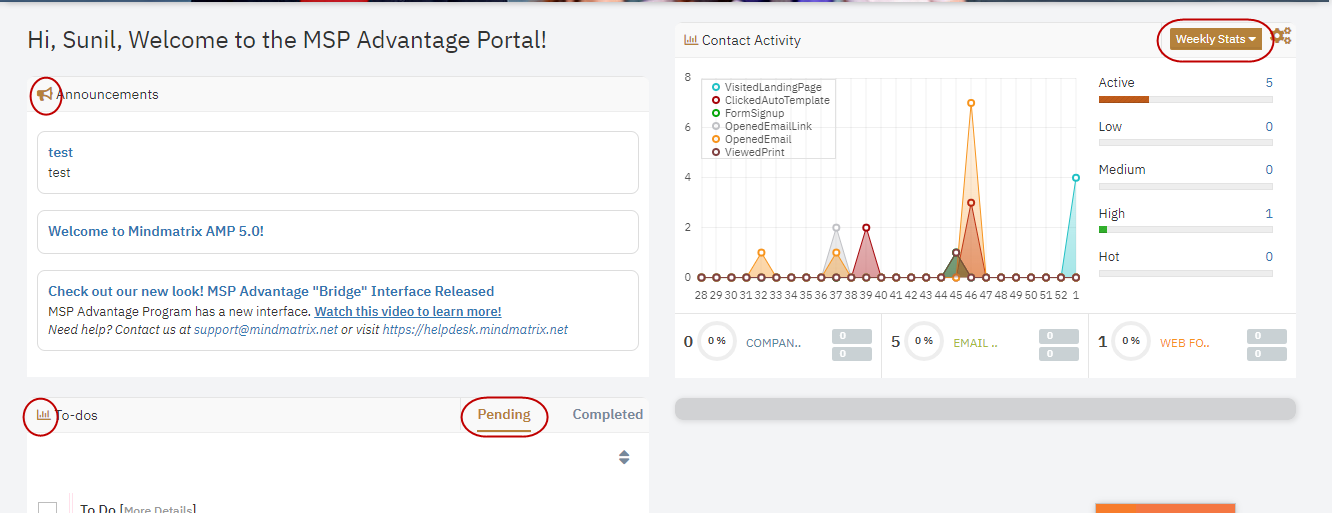Open the MSP Advantage Bridge Interface announcement
The width and height of the screenshot is (1332, 513).
pyautogui.click(x=271, y=291)
